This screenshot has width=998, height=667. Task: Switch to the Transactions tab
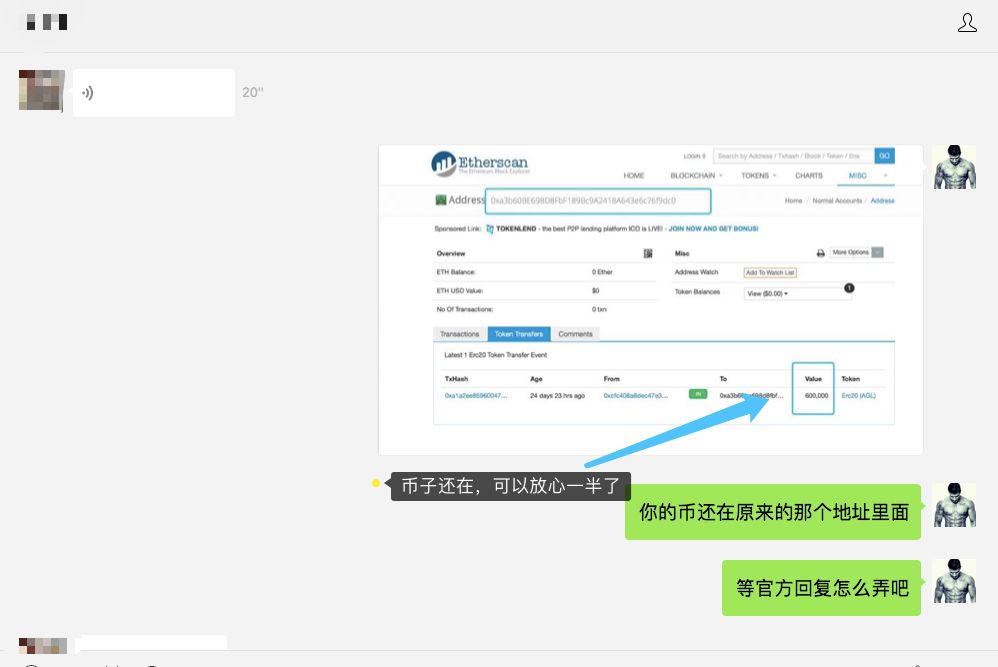point(458,332)
